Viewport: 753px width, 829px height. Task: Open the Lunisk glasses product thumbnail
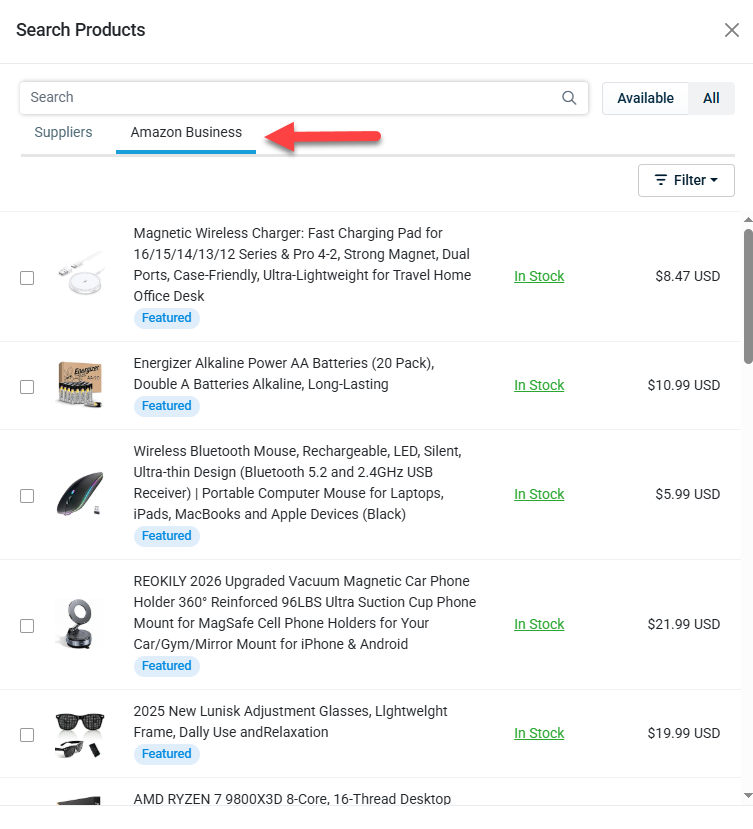[x=80, y=734]
